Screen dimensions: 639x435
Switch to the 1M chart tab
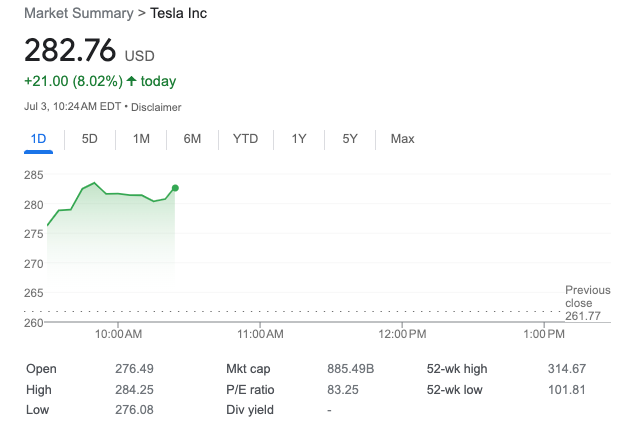click(141, 139)
